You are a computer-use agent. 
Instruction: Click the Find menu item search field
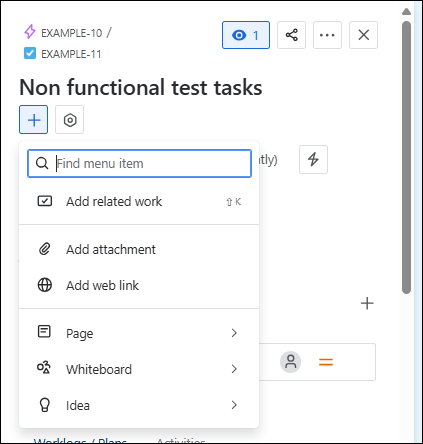[139, 163]
